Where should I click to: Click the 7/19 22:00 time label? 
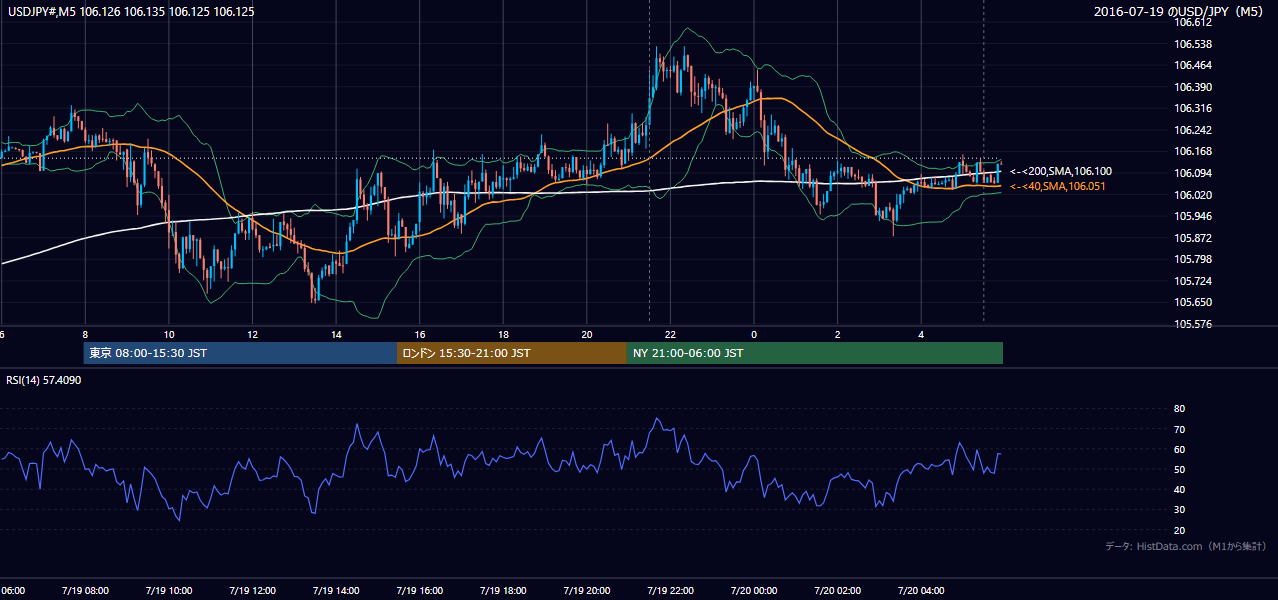pos(670,591)
